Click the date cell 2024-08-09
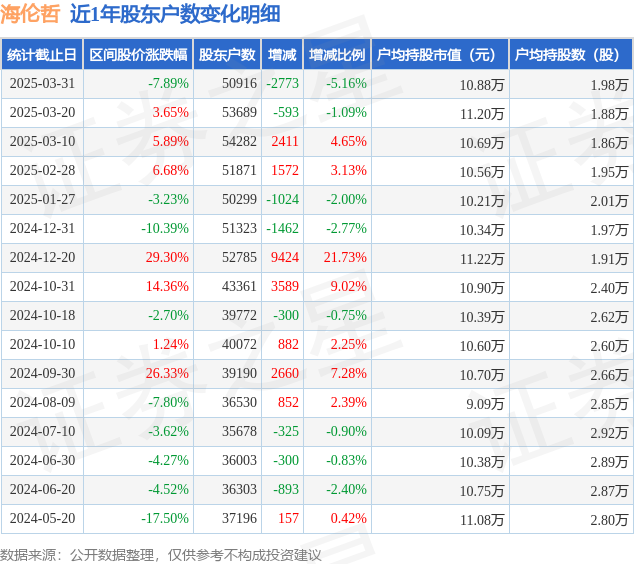634x564 pixels. (42, 403)
